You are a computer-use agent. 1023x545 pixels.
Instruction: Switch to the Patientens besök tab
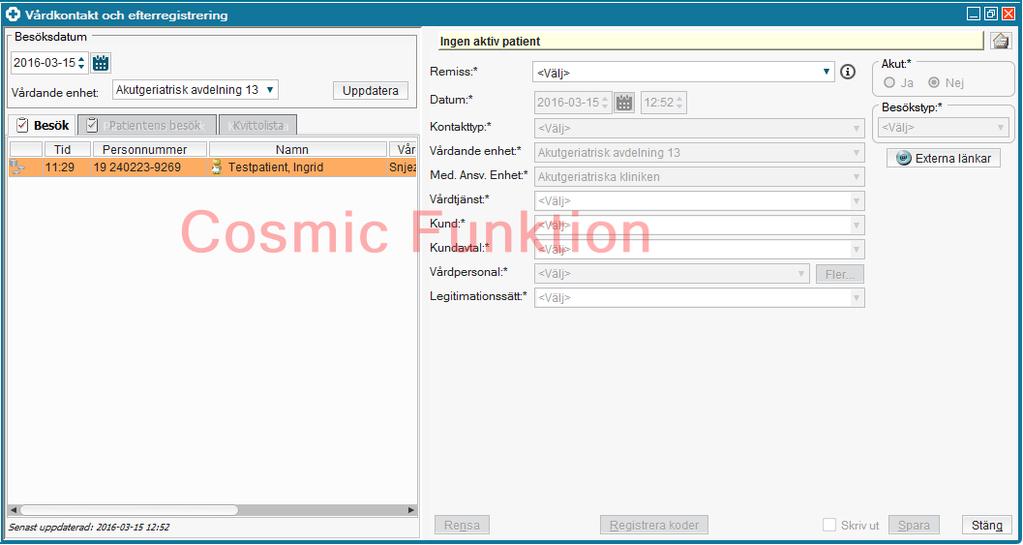pyautogui.click(x=147, y=125)
